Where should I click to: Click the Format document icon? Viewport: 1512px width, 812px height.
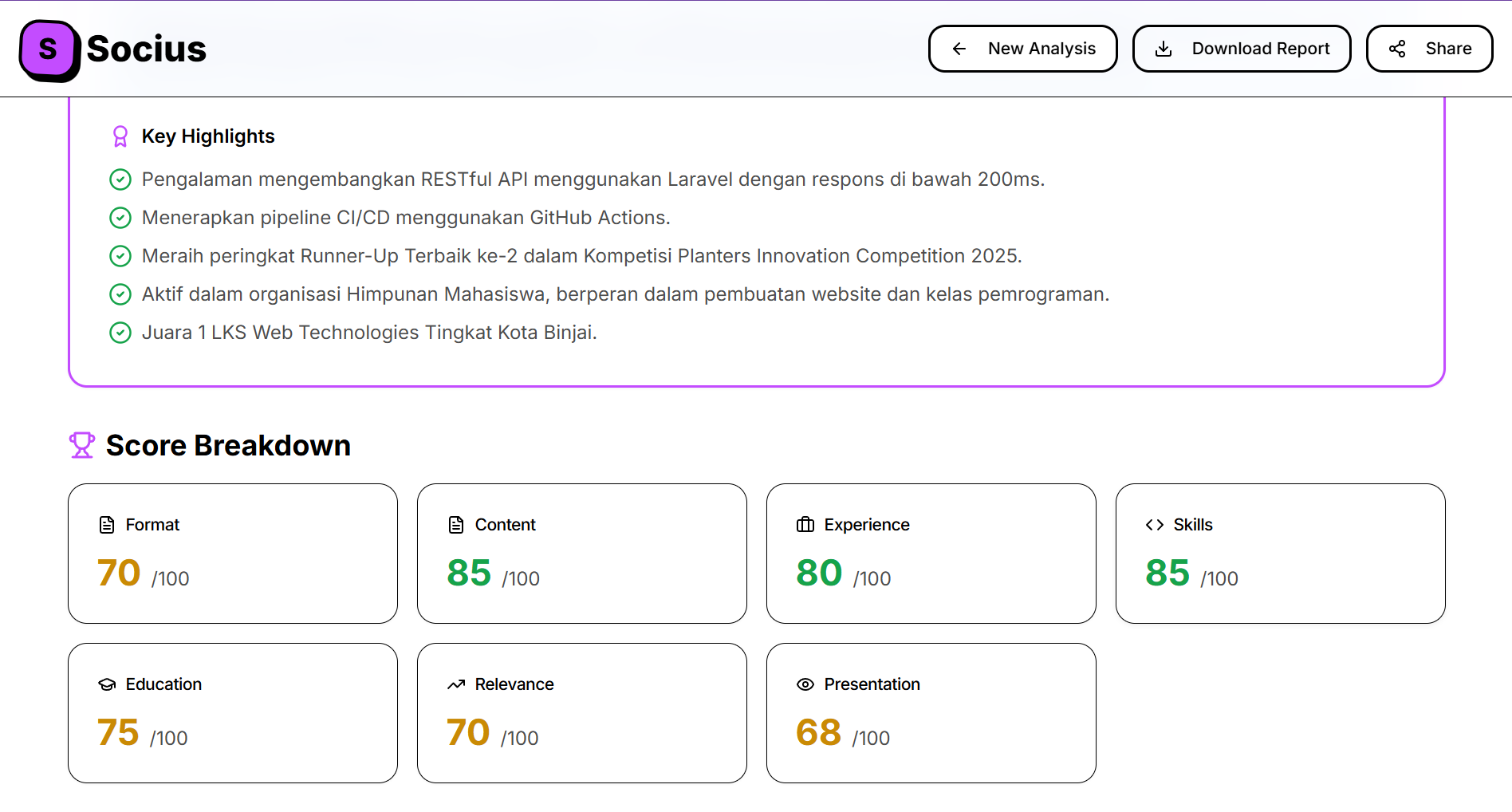click(107, 525)
